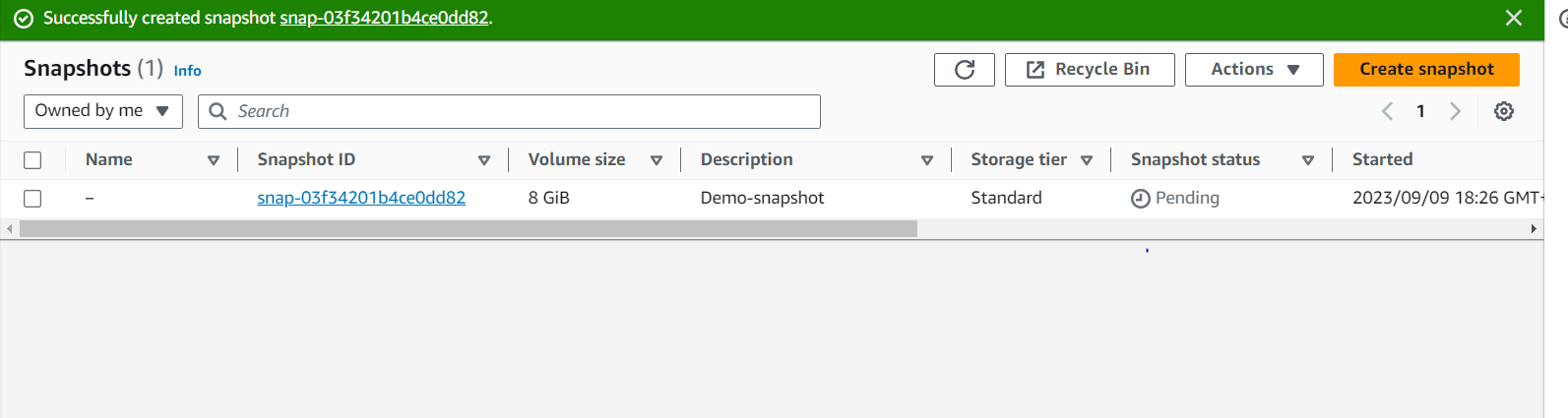The width and height of the screenshot is (1568, 418).
Task: Go to the previous page arrow
Action: [x=1387, y=111]
